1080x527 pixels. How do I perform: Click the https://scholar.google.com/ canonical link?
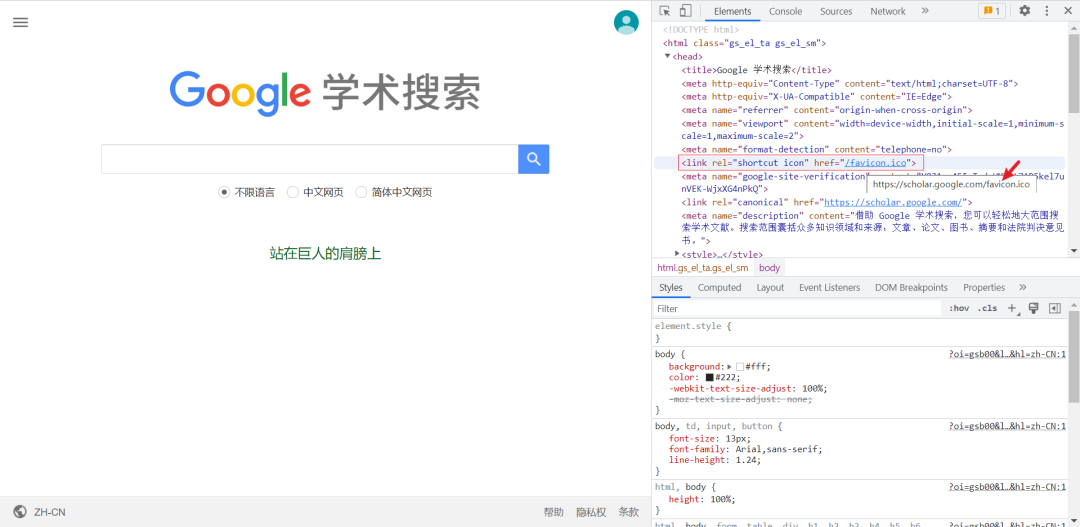coord(893,203)
